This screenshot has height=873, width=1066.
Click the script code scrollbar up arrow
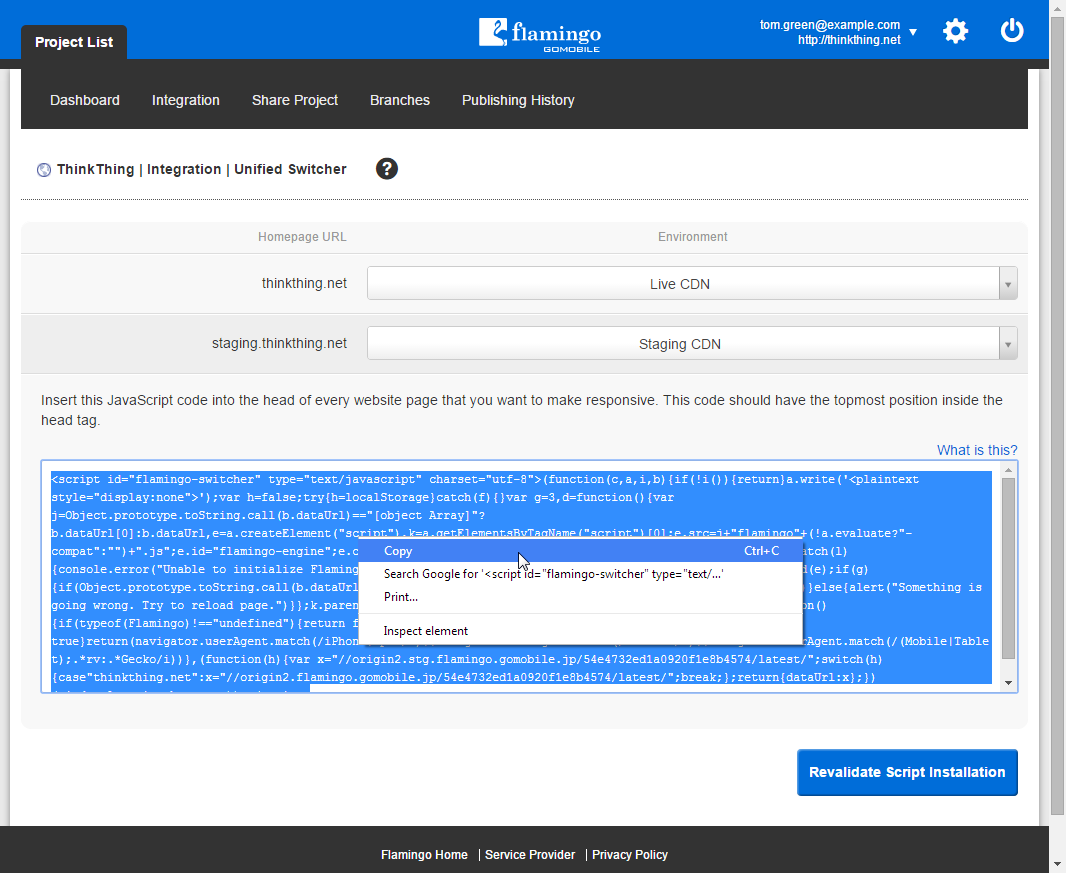pyautogui.click(x=1008, y=470)
